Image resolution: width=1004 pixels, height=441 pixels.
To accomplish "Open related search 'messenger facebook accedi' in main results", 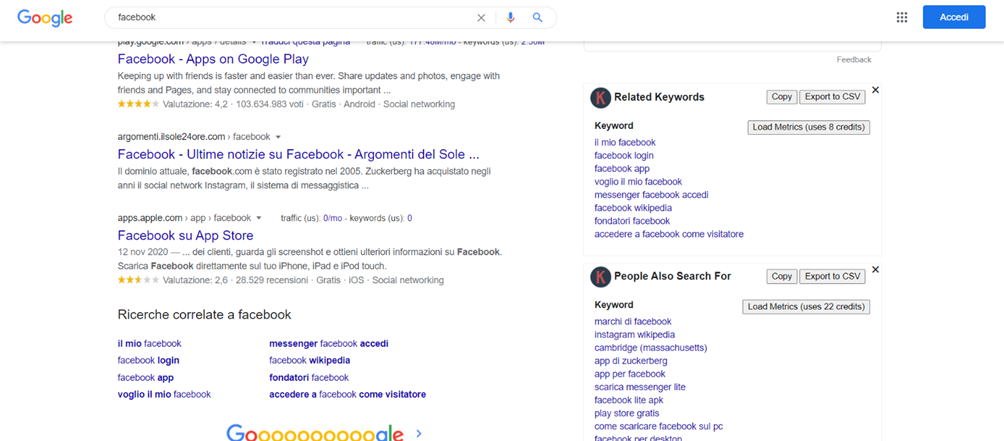I will (x=328, y=344).
